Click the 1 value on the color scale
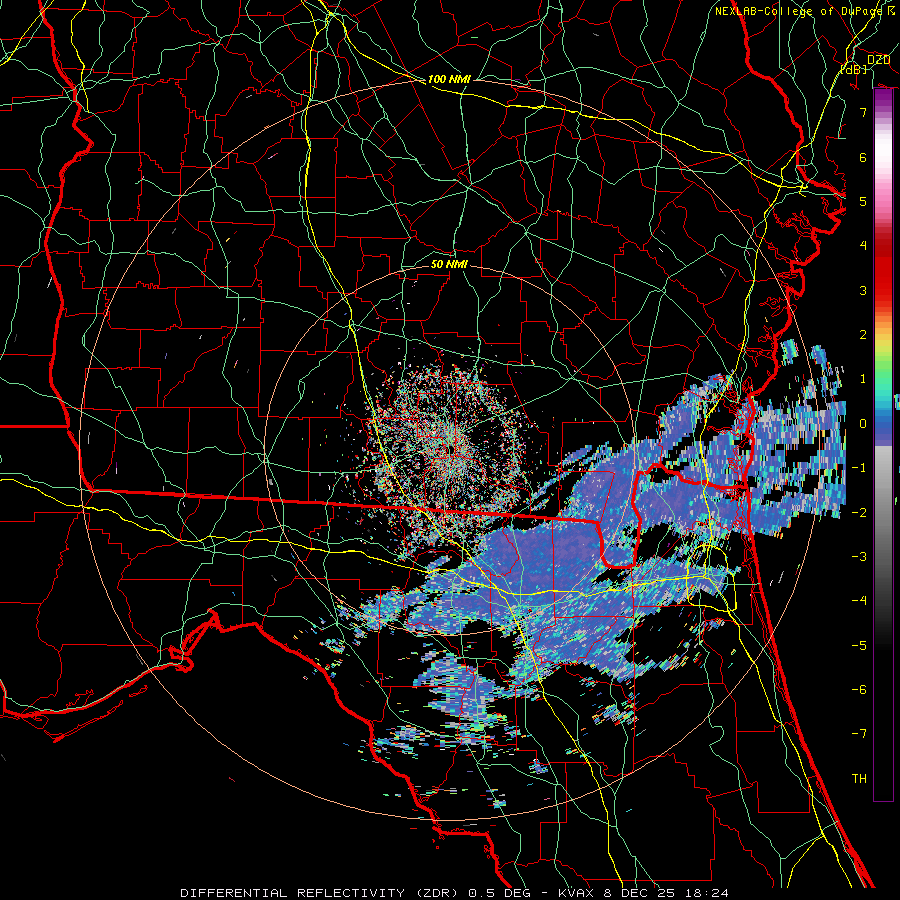 click(863, 379)
